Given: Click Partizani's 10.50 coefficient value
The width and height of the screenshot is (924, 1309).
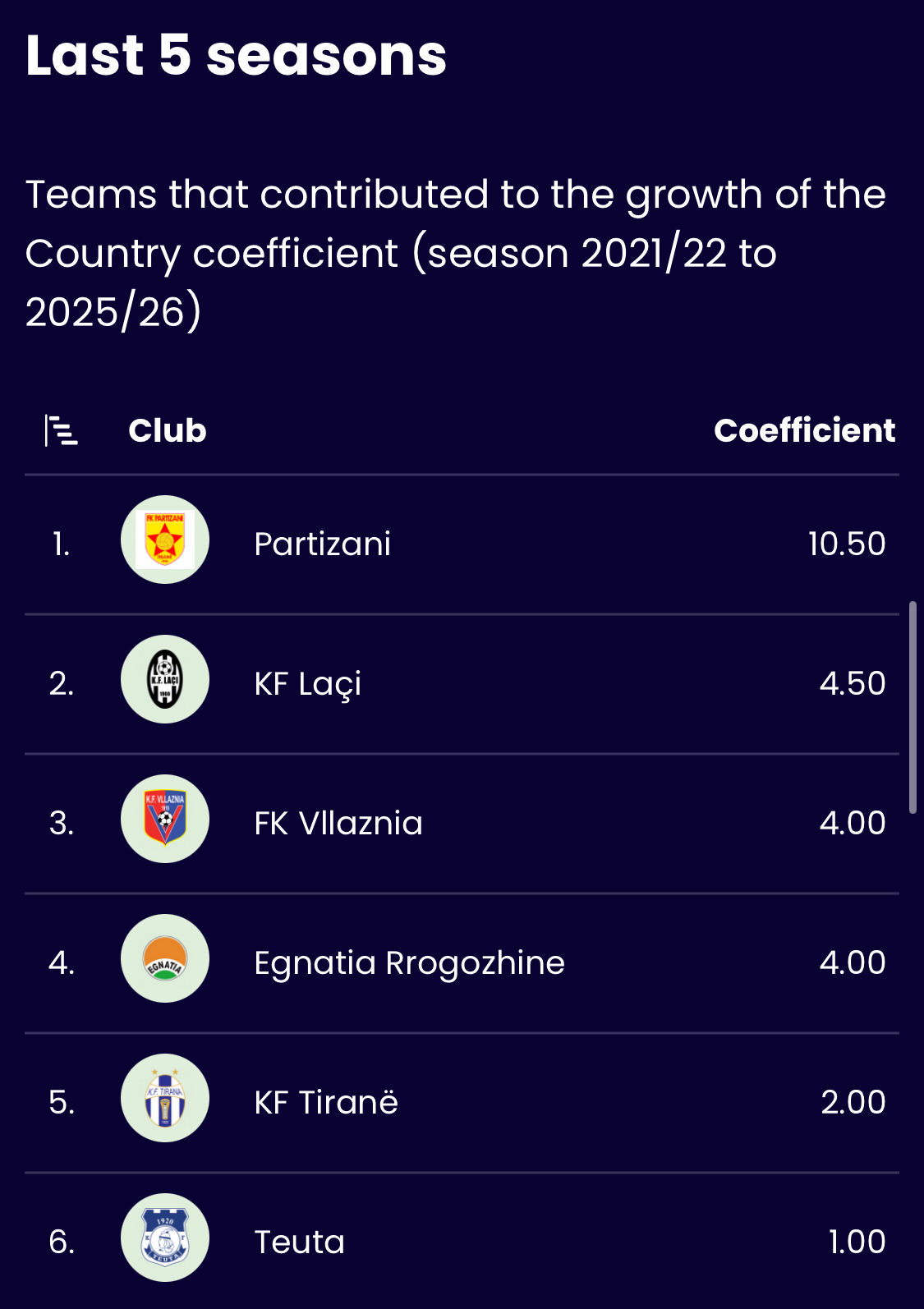Looking at the screenshot, I should 847,544.
